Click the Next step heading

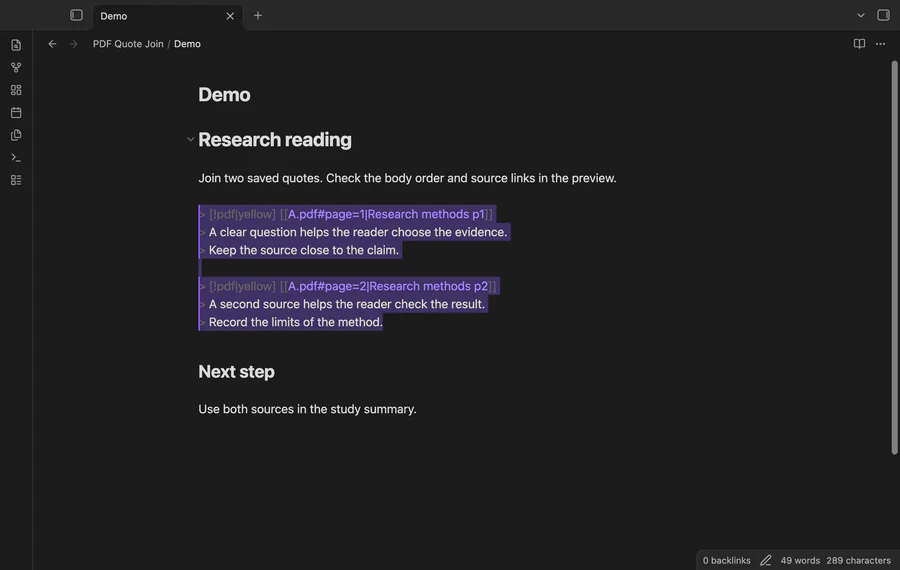[x=236, y=372]
